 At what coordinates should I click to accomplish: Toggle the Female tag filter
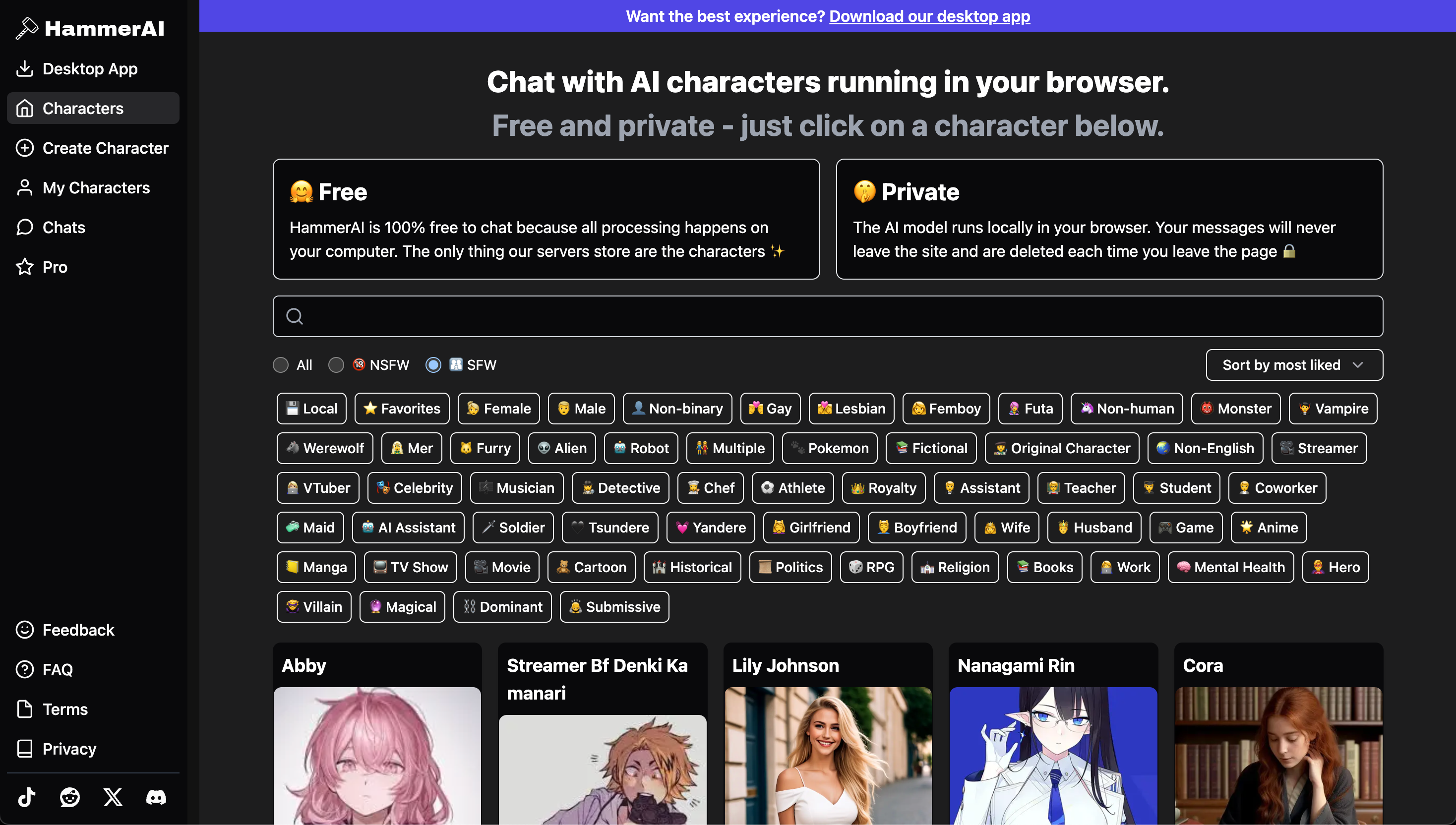499,409
